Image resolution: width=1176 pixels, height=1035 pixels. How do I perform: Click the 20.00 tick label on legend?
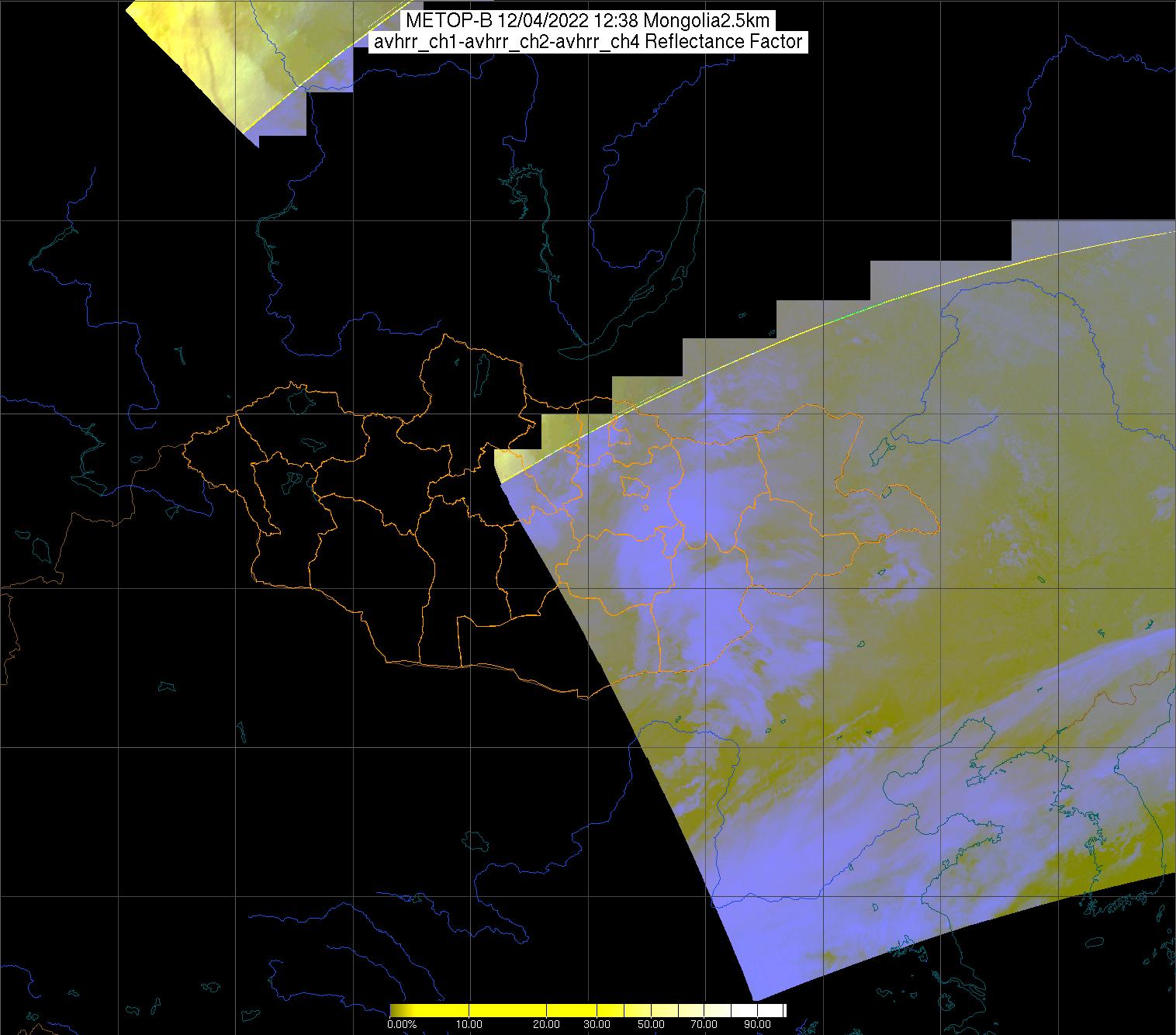click(547, 1025)
